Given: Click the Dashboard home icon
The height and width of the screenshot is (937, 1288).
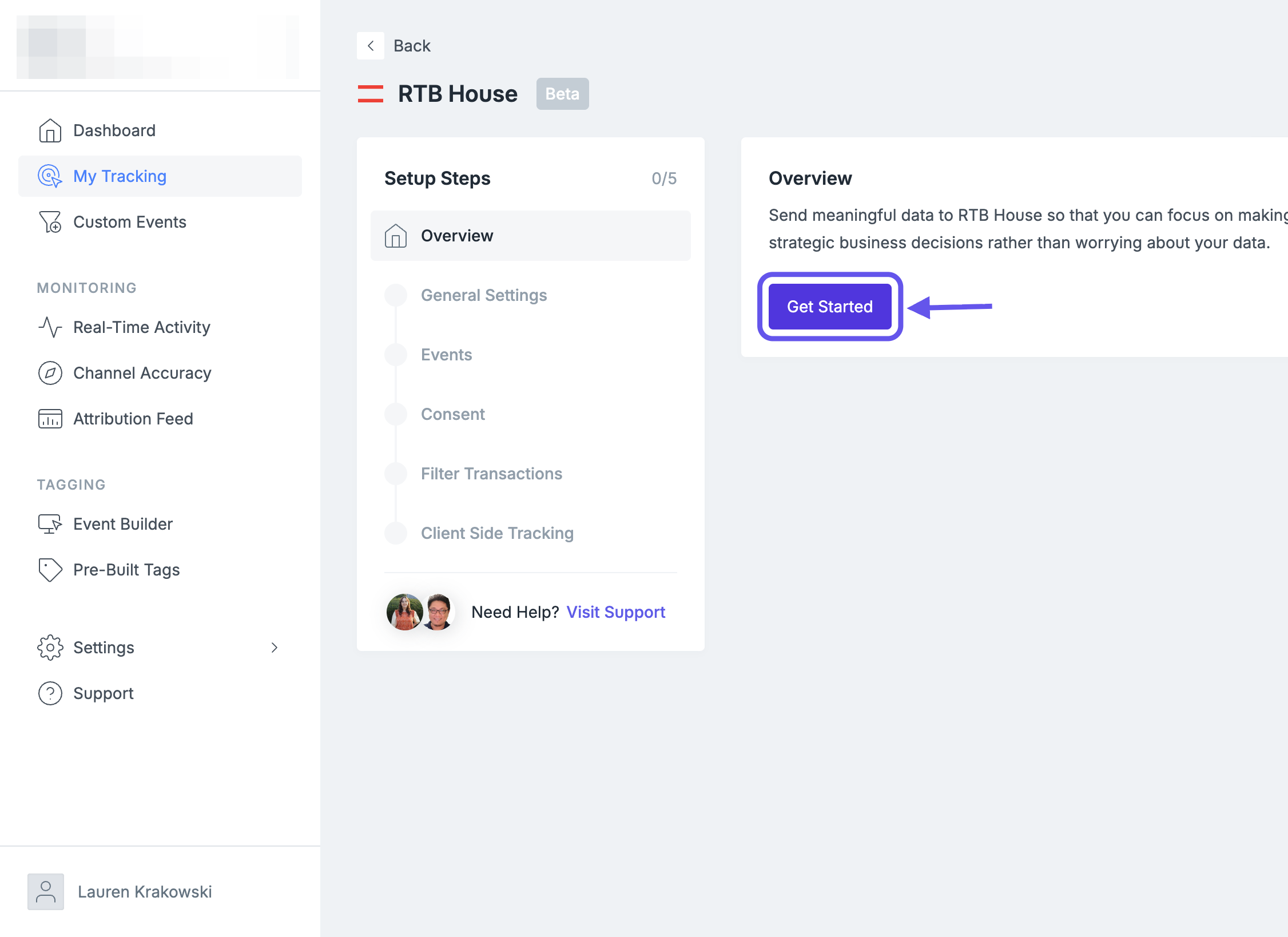Looking at the screenshot, I should 50,130.
